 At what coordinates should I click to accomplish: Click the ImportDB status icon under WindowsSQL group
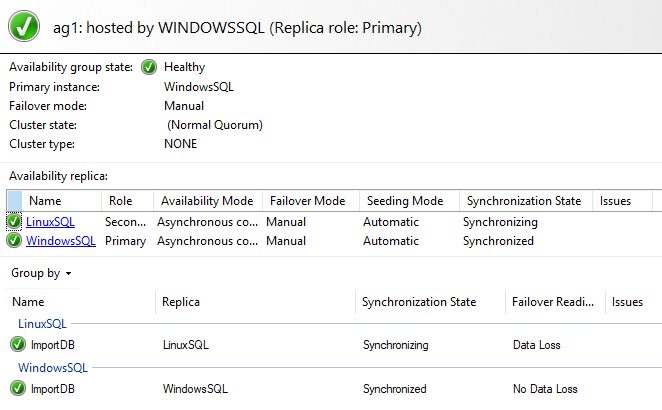coord(18,388)
